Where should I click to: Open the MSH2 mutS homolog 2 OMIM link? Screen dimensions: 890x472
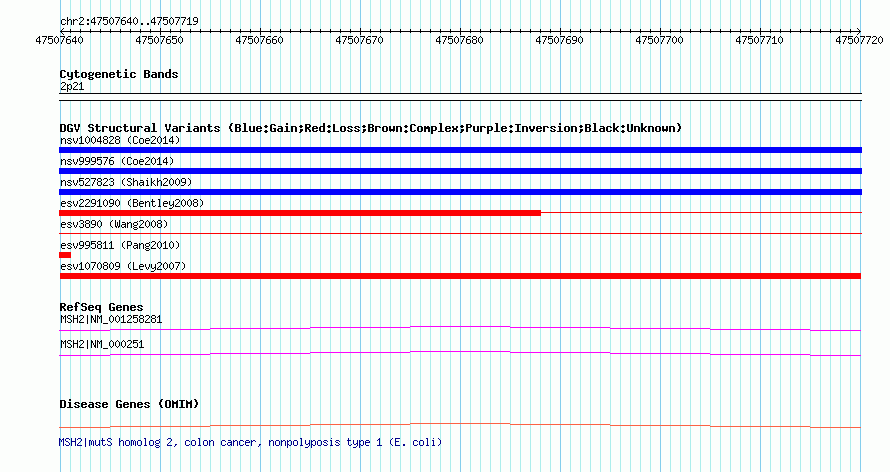[x=250, y=442]
